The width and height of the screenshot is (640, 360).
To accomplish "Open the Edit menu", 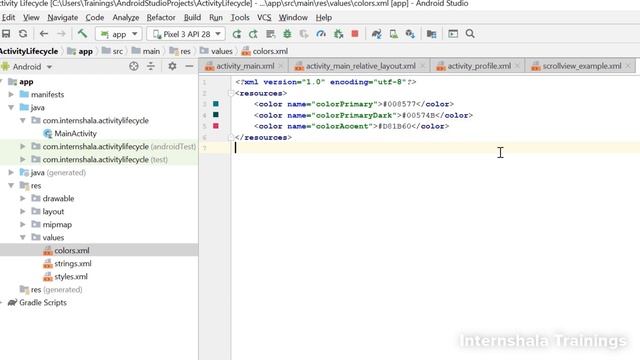I will click(8, 18).
